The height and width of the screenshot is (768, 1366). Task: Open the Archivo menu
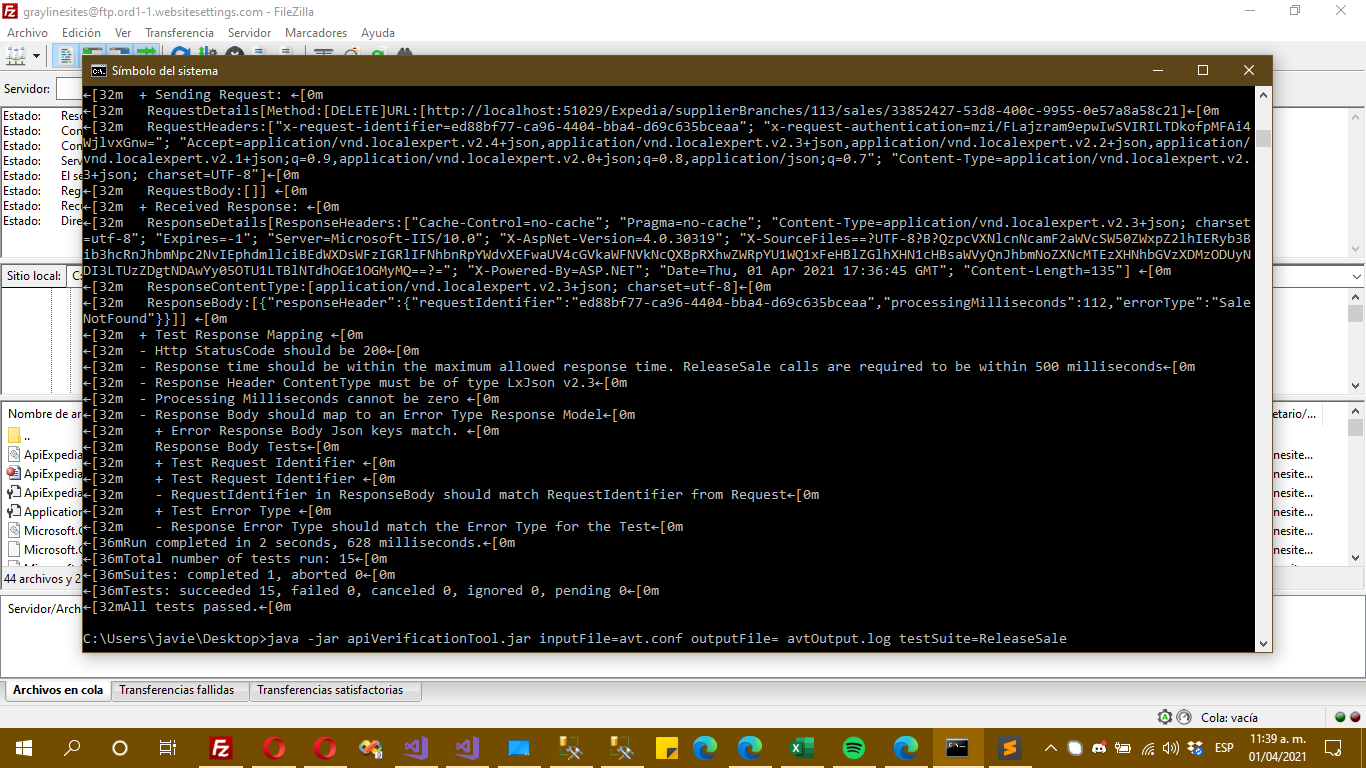tap(27, 33)
